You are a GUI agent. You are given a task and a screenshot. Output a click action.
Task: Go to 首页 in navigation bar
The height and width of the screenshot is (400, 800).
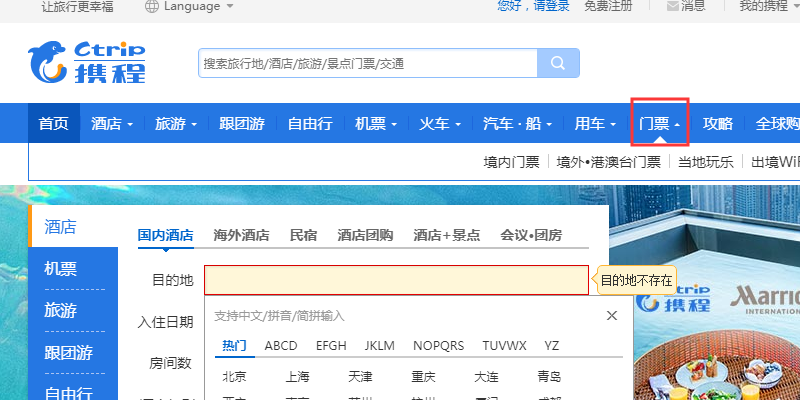pos(54,123)
